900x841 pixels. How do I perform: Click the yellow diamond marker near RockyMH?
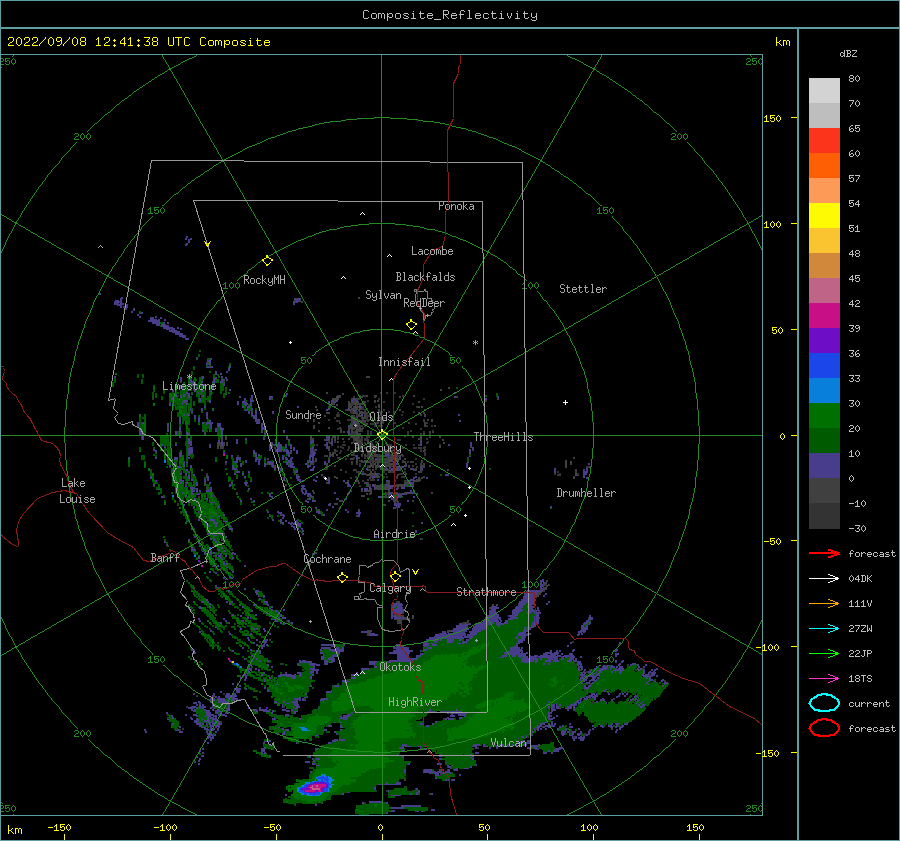[x=267, y=261]
